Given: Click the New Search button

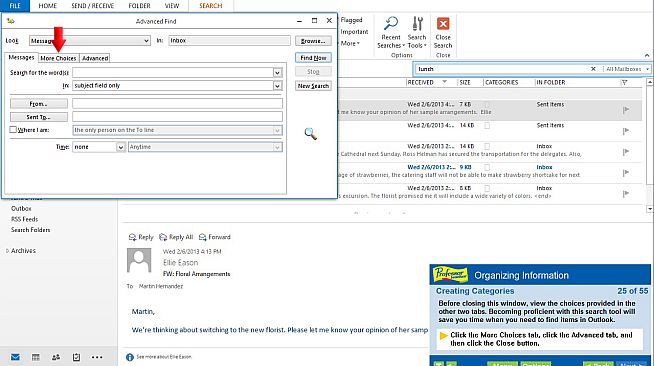Looking at the screenshot, I should tap(313, 86).
